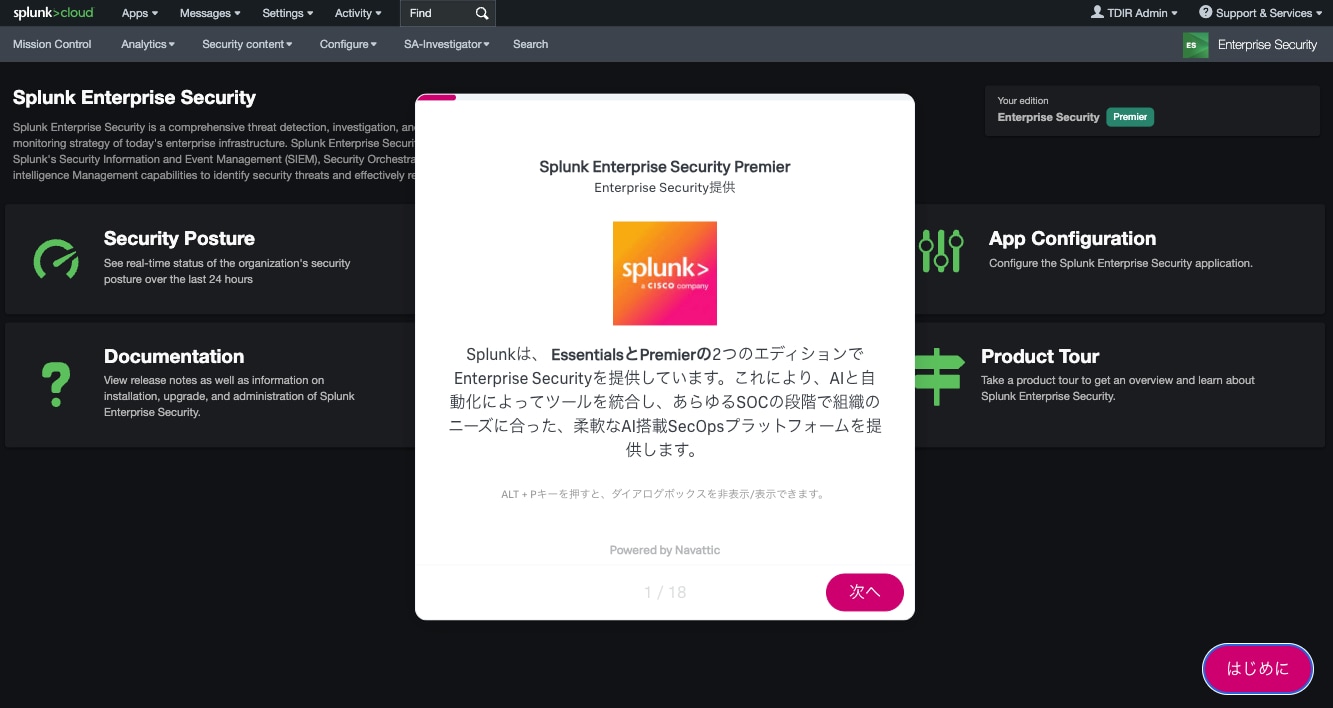
Task: Go to Mission Control
Action: tap(52, 44)
